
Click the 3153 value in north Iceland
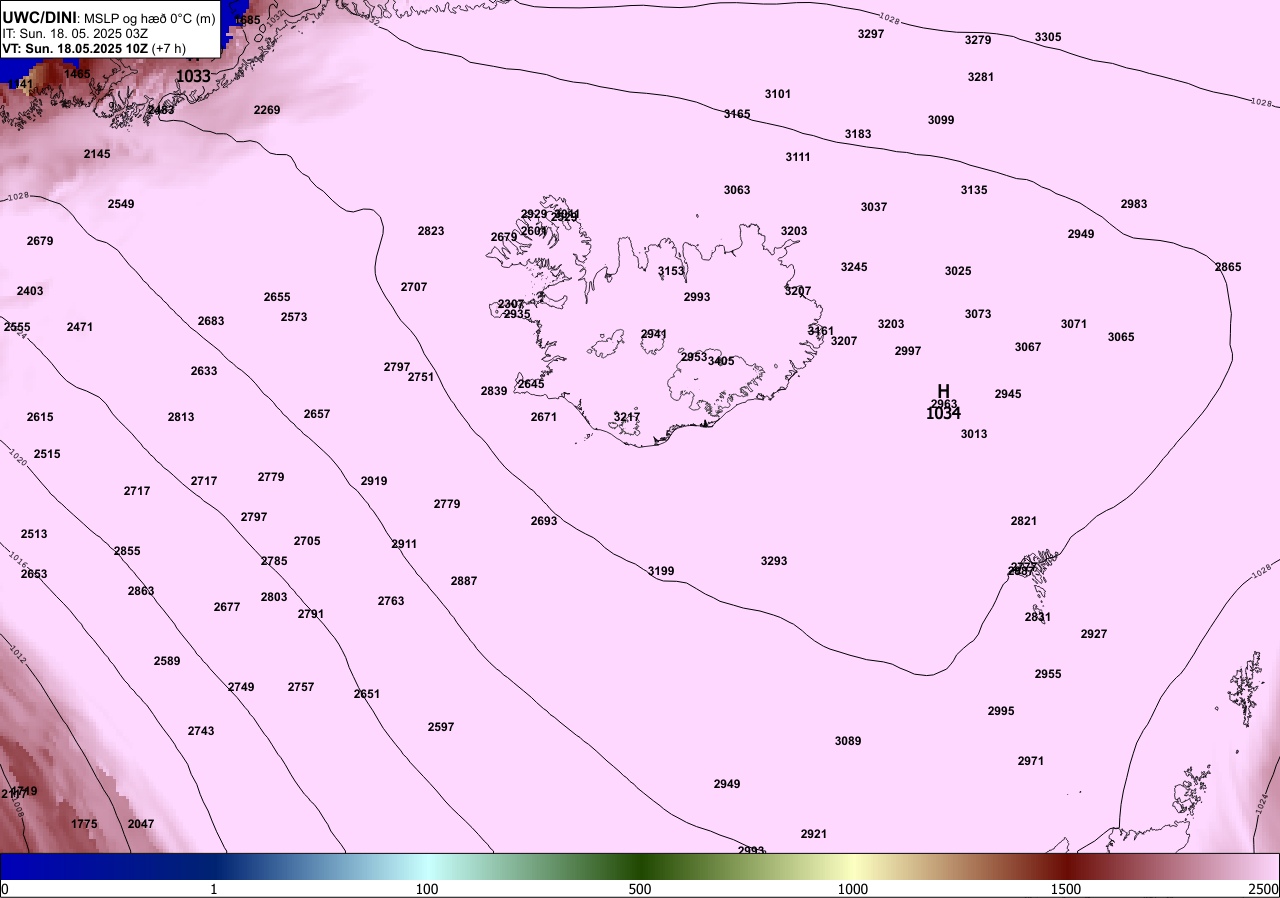point(671,271)
